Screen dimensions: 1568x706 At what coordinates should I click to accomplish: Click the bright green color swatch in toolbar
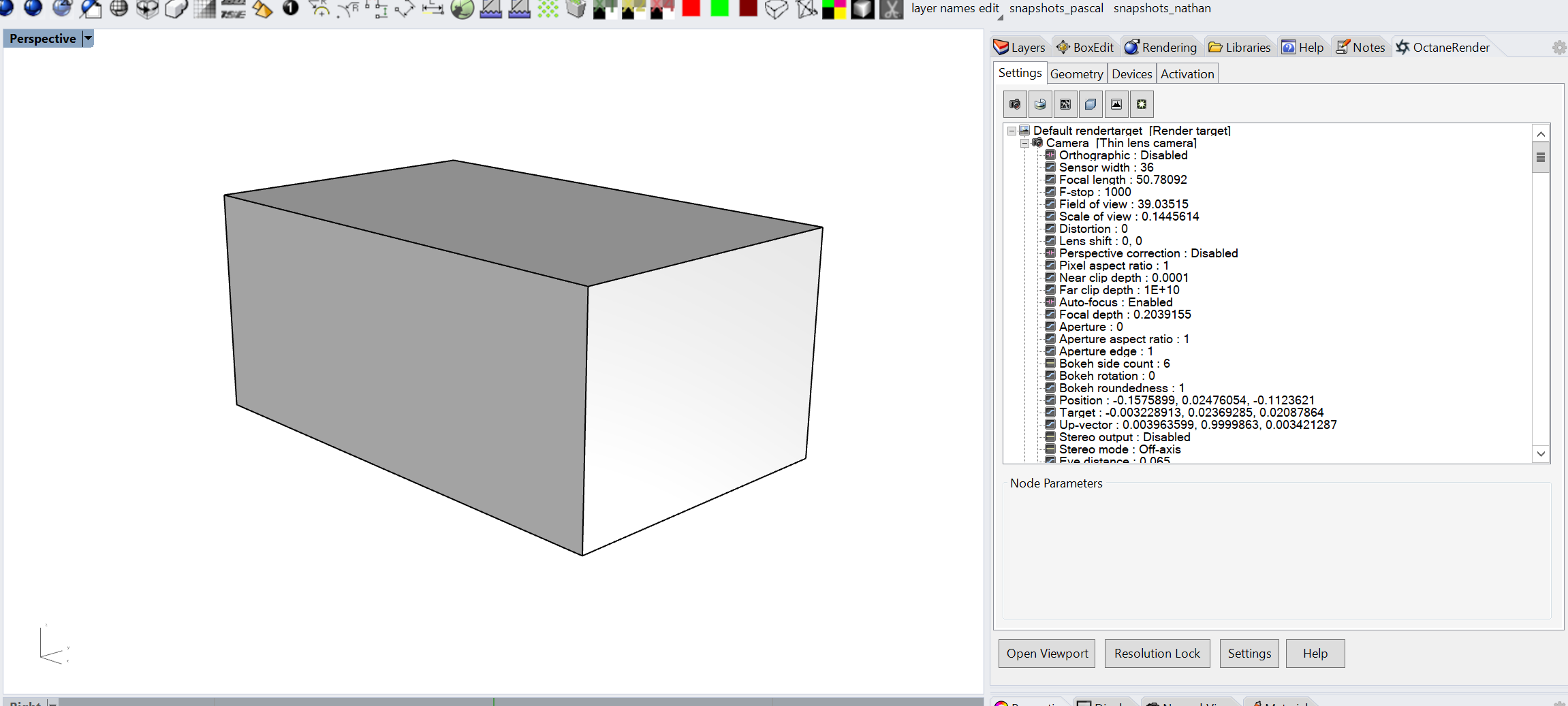pyautogui.click(x=719, y=8)
